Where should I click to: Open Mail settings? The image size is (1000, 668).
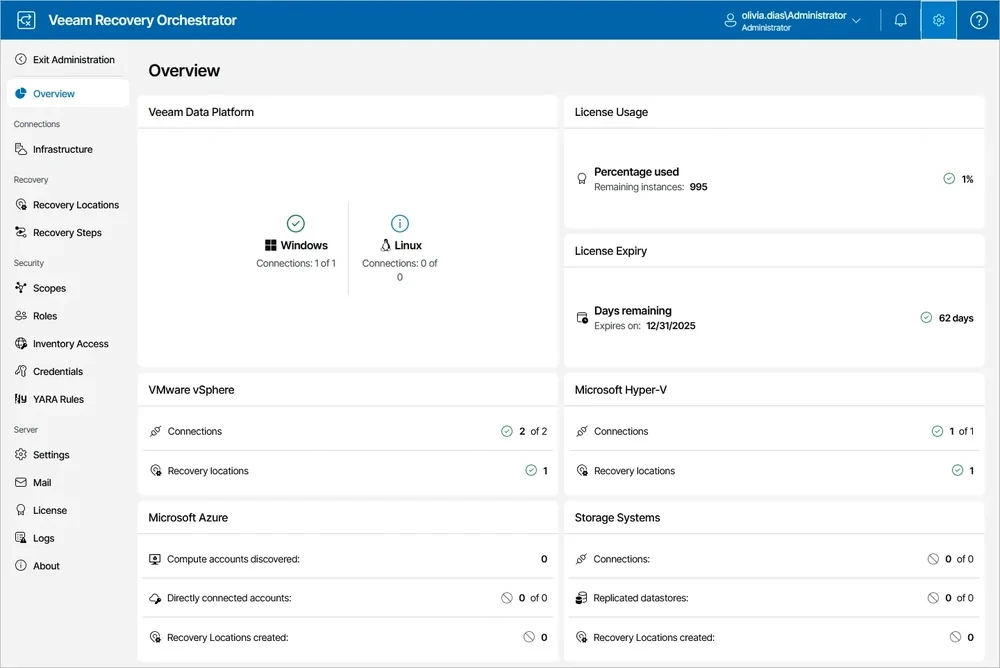tap(33, 482)
